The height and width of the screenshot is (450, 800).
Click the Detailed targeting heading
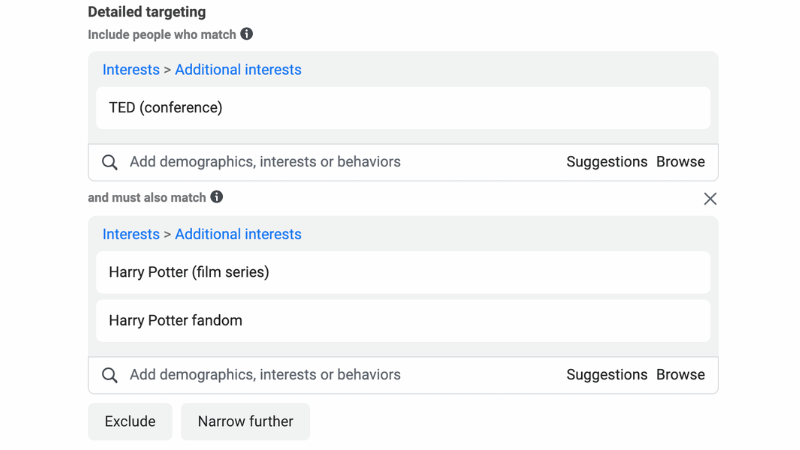click(x=147, y=12)
